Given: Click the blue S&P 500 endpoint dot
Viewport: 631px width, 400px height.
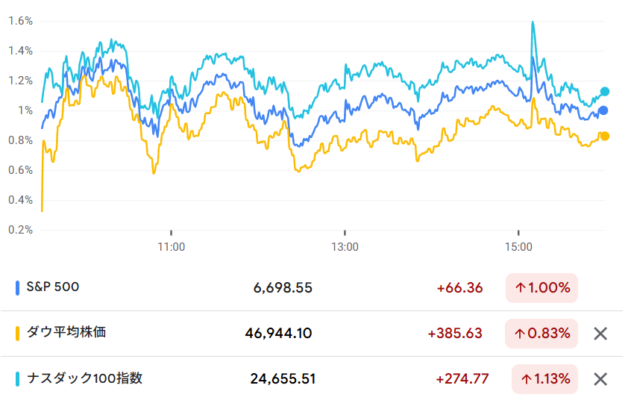Looking at the screenshot, I should (x=603, y=110).
